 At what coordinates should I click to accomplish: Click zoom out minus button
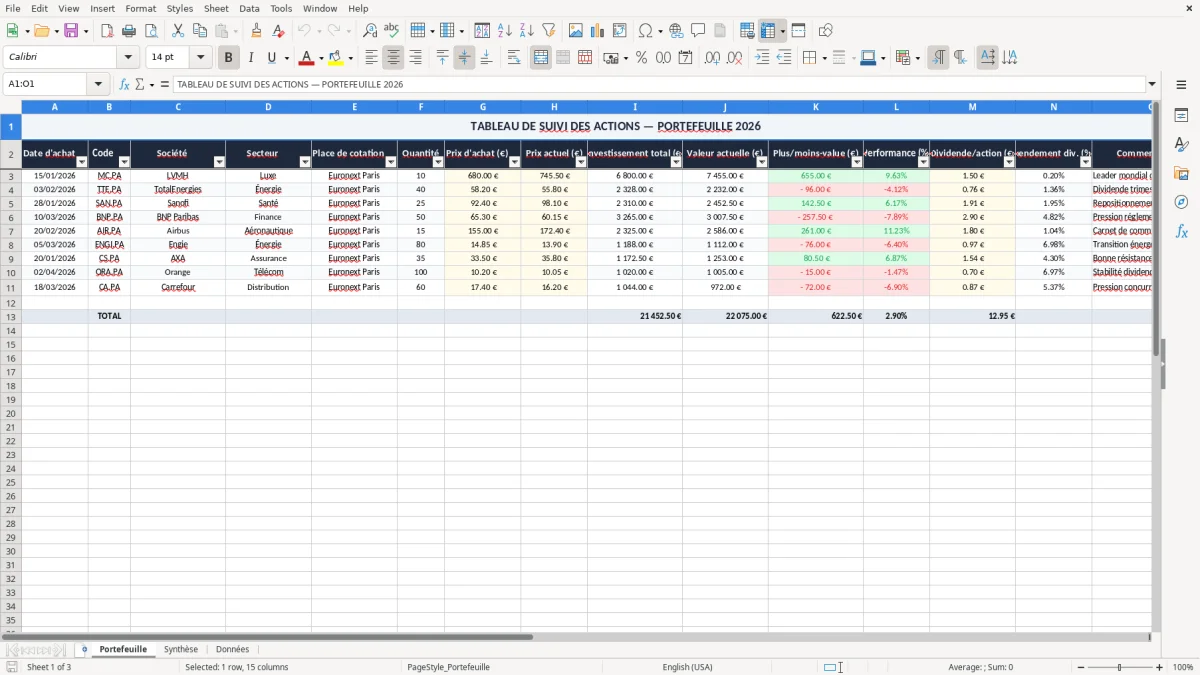(x=1082, y=667)
